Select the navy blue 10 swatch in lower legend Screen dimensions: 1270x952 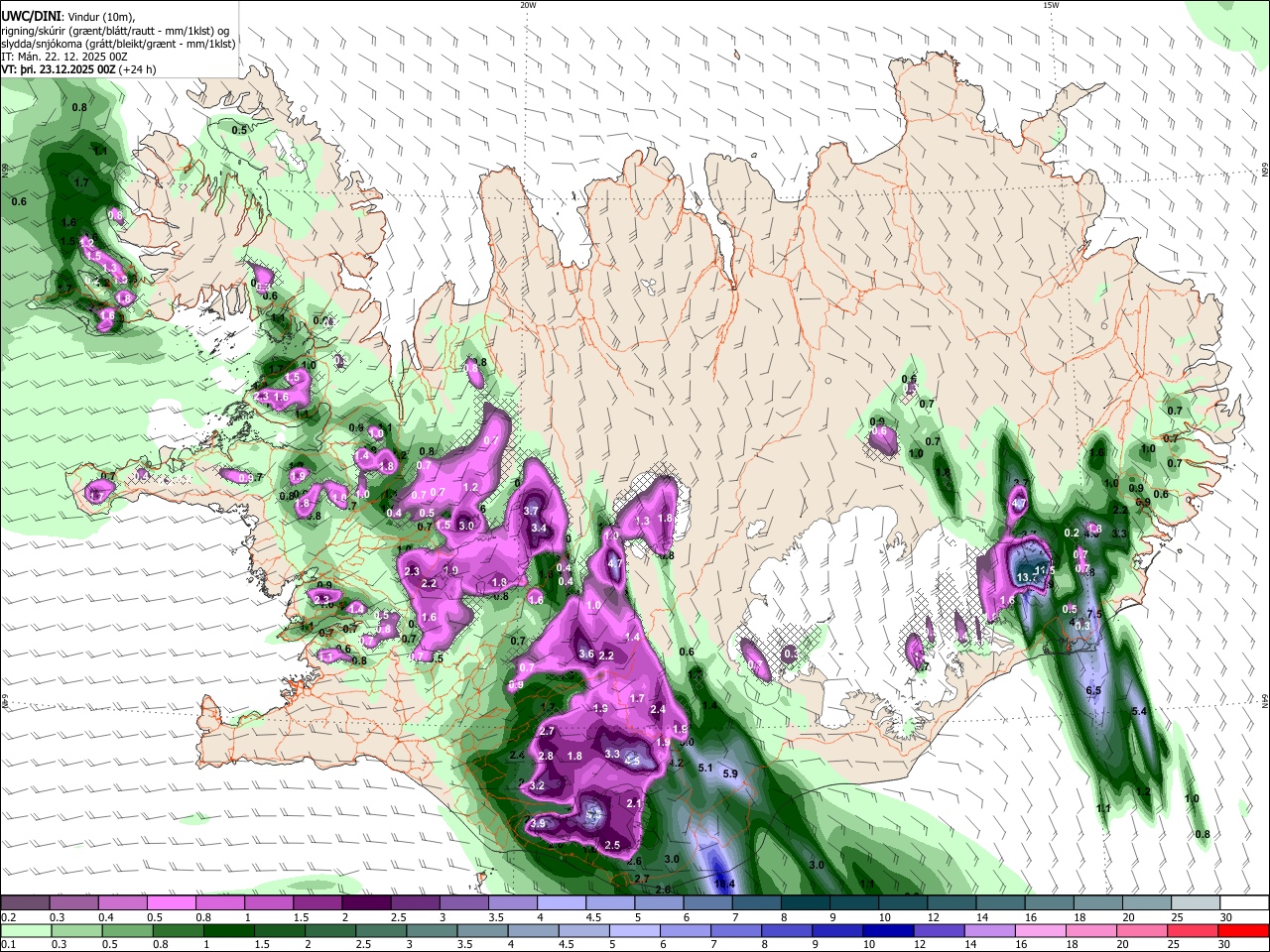[x=888, y=930]
